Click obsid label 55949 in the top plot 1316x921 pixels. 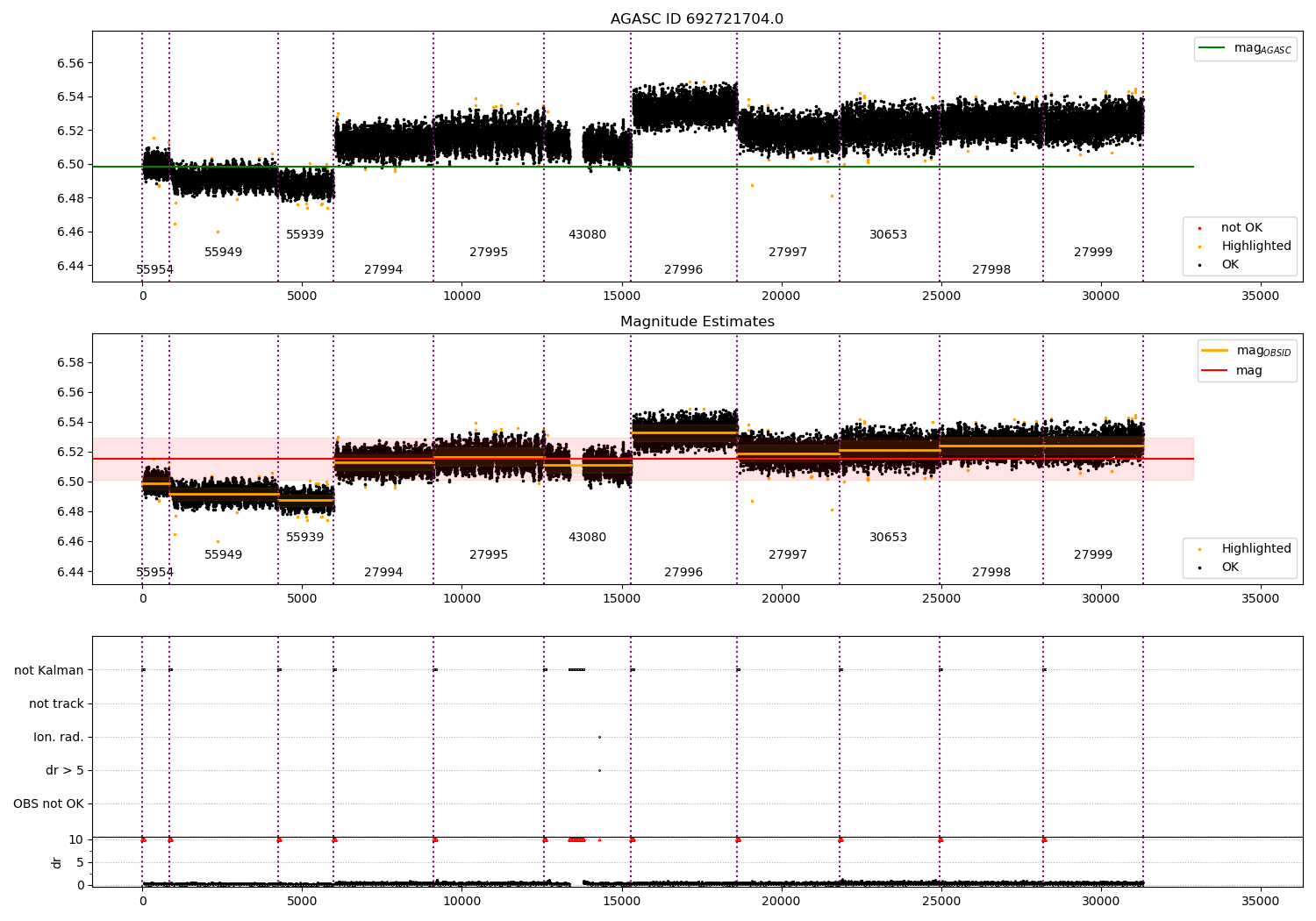(x=223, y=253)
